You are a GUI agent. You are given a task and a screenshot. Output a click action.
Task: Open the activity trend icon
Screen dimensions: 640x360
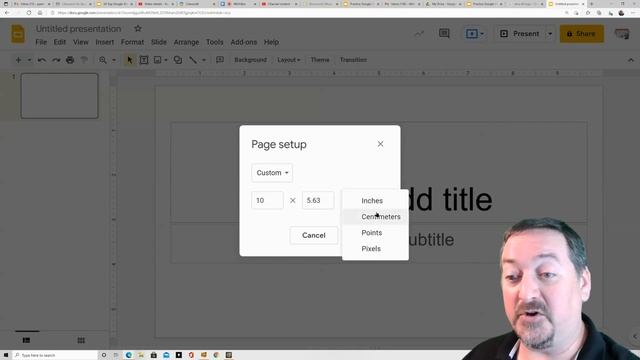coord(419,34)
